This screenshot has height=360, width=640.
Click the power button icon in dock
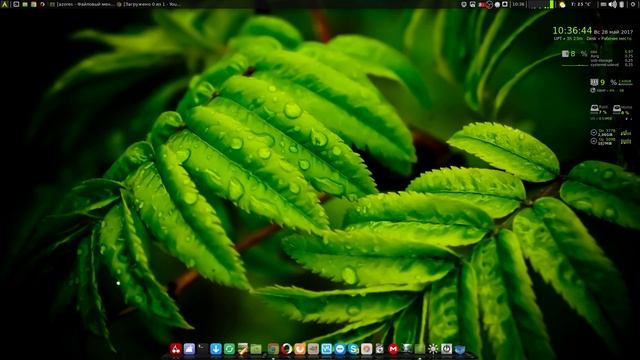(447, 349)
